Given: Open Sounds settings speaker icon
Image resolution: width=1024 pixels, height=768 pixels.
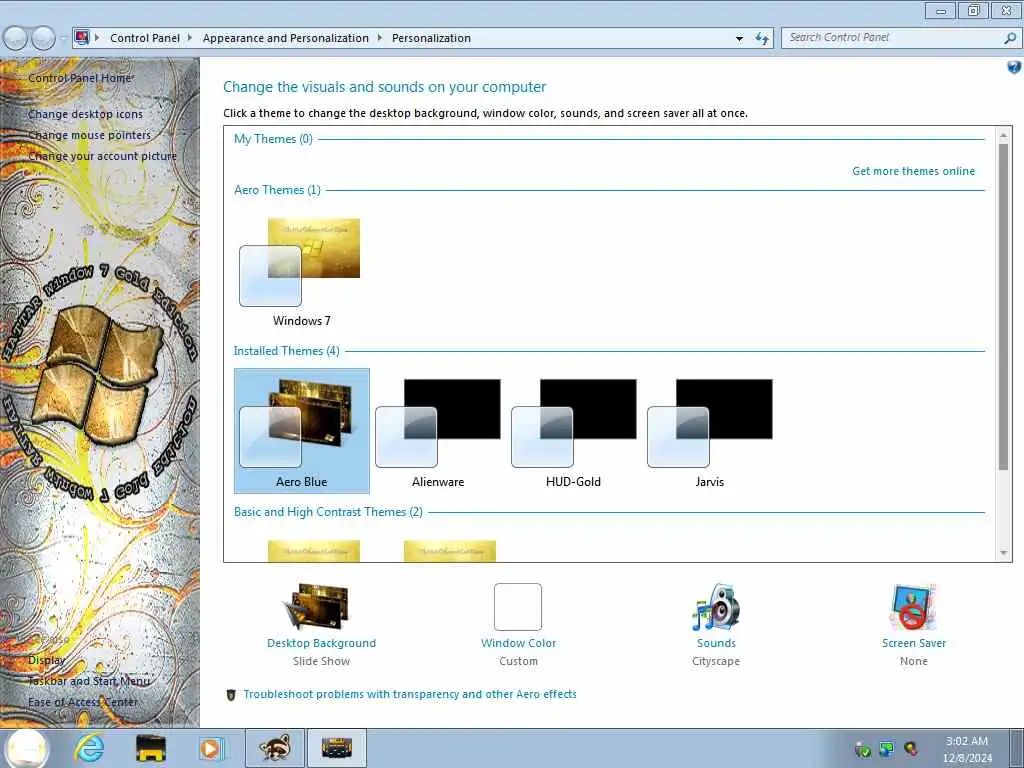Looking at the screenshot, I should click(x=716, y=607).
